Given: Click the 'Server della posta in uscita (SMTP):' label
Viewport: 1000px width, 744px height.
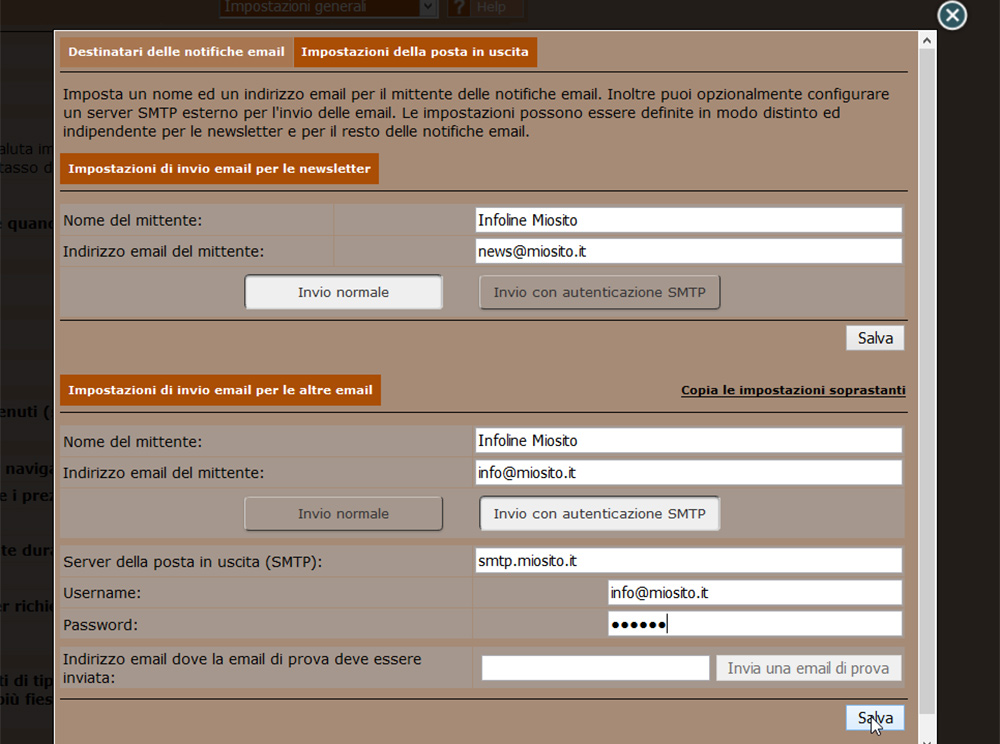Looking at the screenshot, I should coord(193,562).
